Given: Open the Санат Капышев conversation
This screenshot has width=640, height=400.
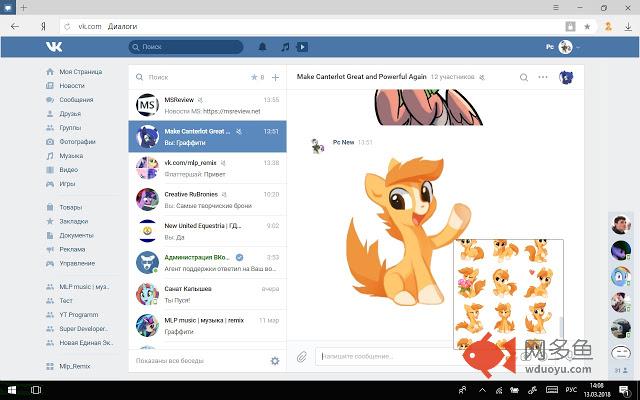Looking at the screenshot, I should tap(207, 294).
